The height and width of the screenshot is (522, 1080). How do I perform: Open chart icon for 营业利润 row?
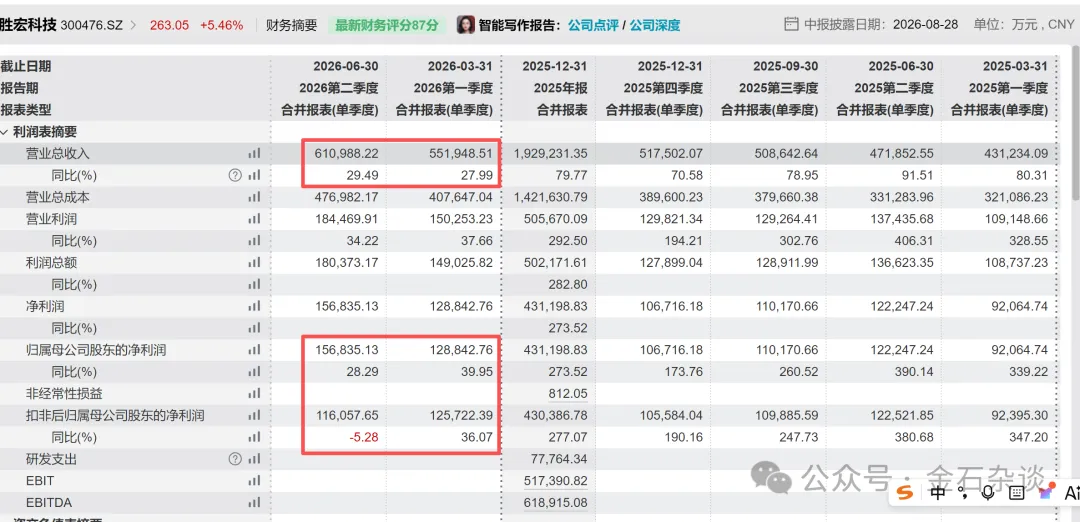coord(254,219)
